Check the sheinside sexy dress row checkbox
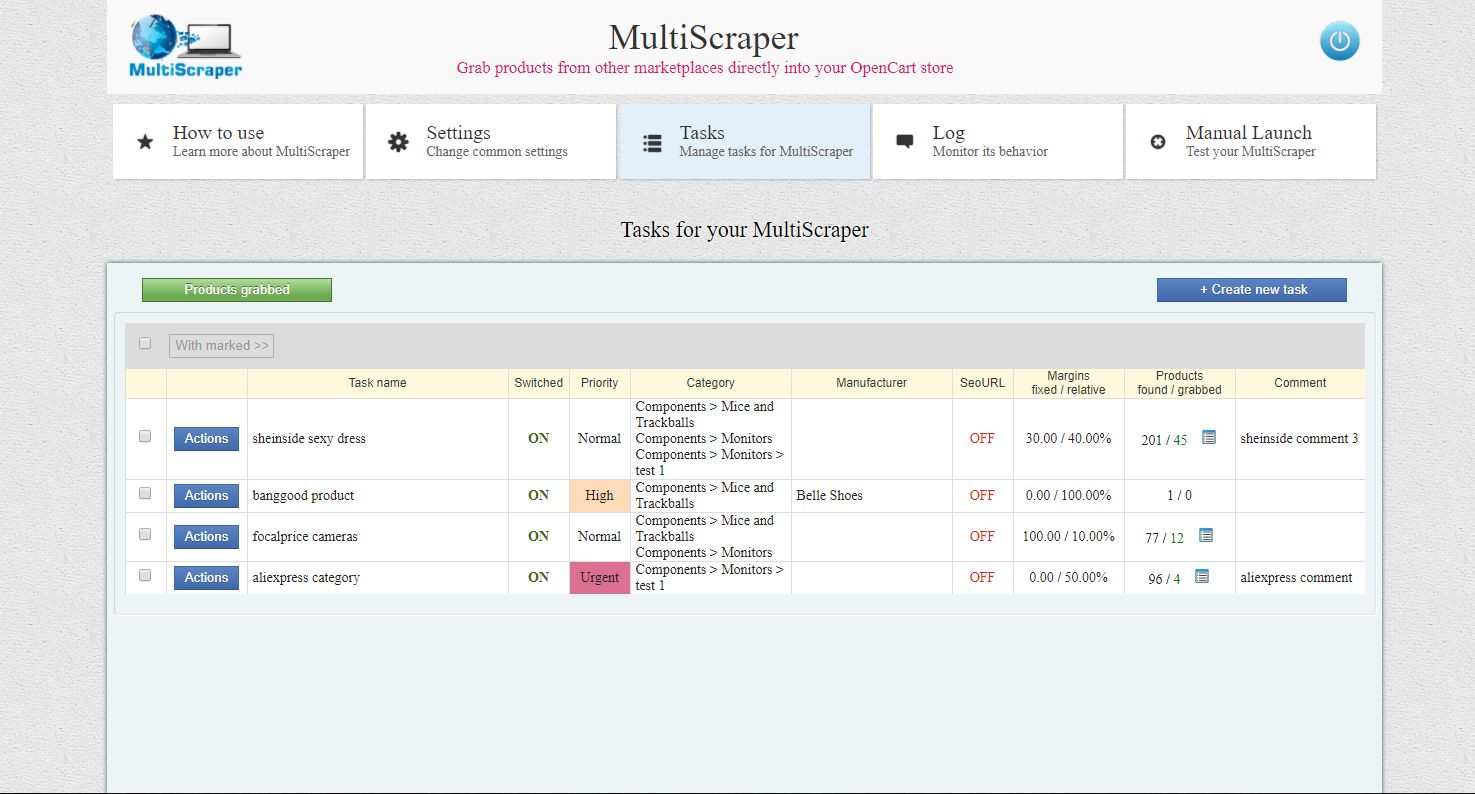The height and width of the screenshot is (794, 1475). pyautogui.click(x=145, y=436)
